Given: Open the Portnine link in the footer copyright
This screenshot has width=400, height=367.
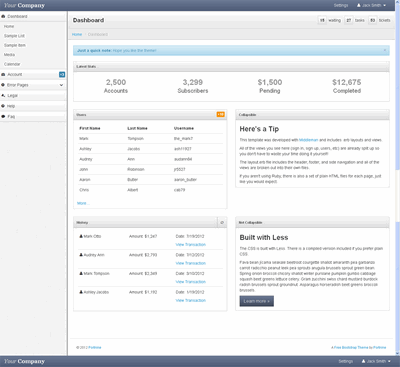Looking at the screenshot, I should [x=95, y=347].
